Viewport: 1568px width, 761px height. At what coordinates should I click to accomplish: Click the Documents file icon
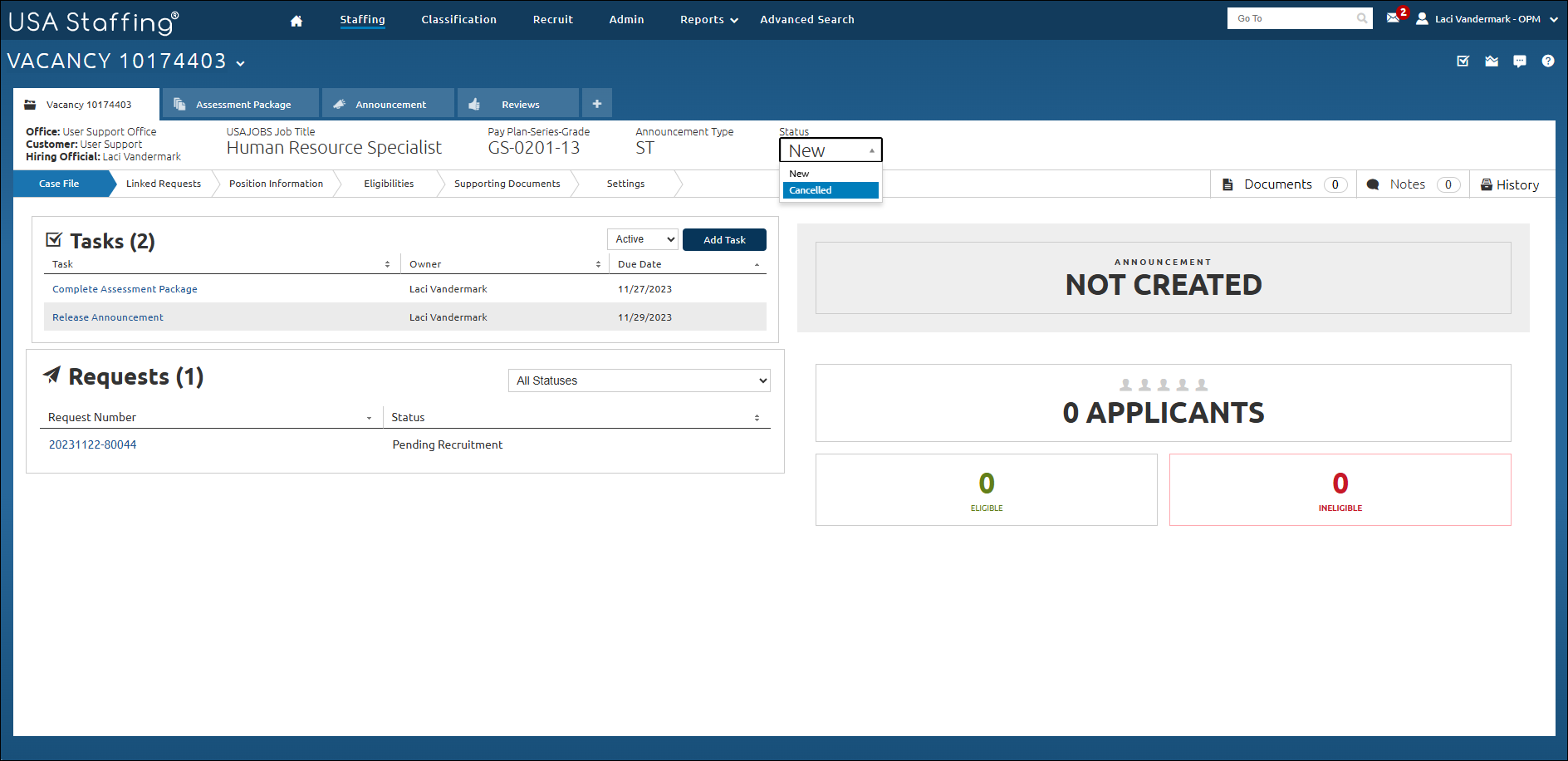(x=1227, y=184)
